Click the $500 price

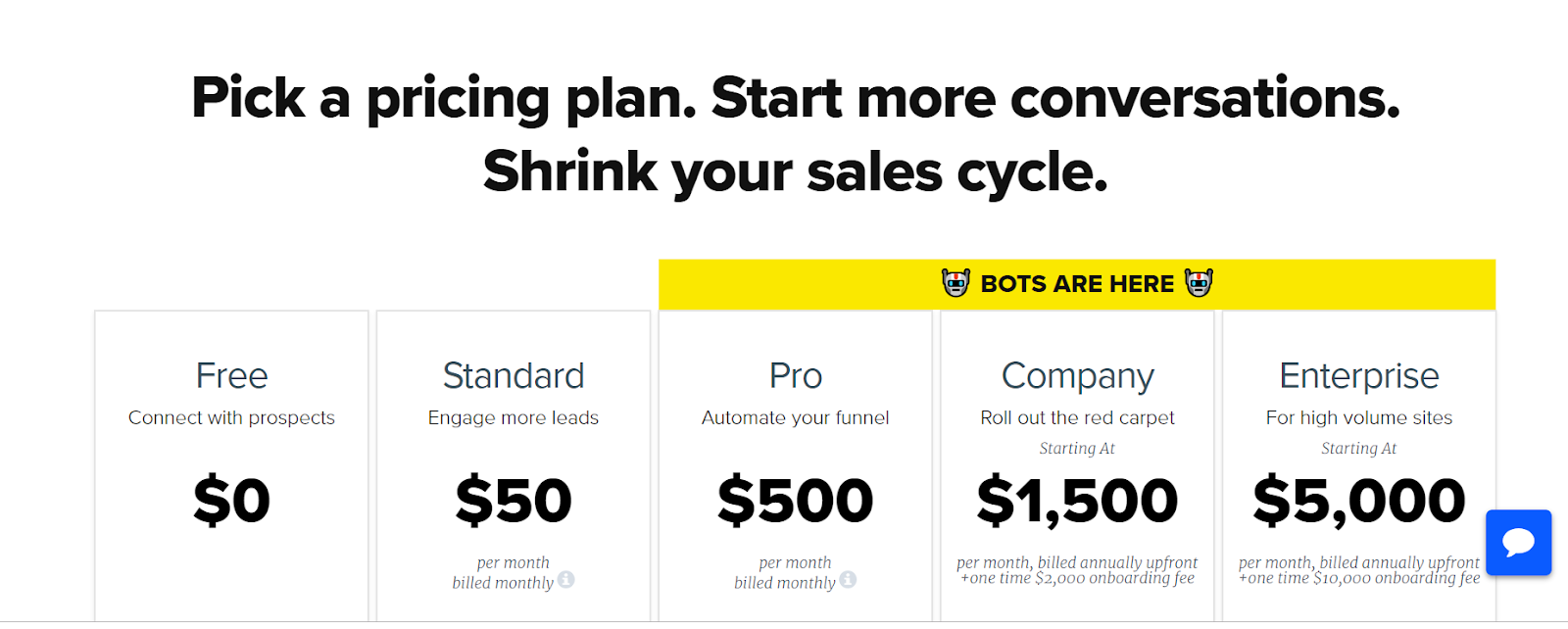point(796,501)
